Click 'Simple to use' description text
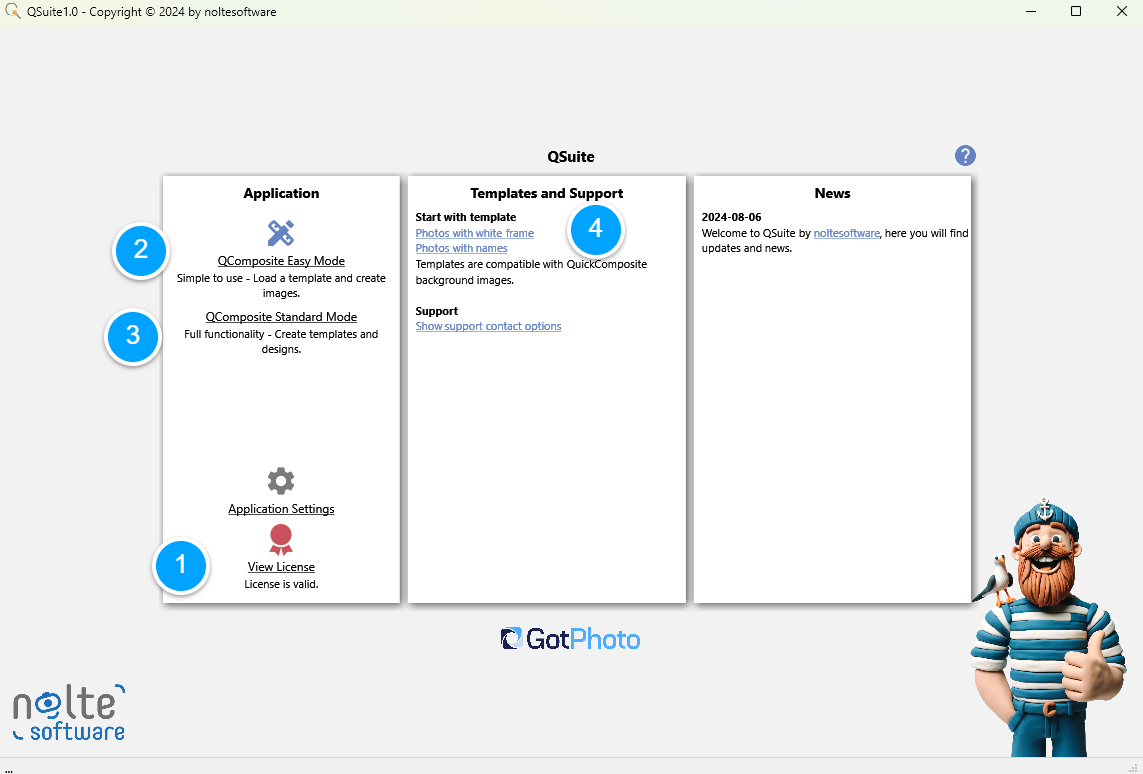The image size is (1143, 774). point(281,286)
